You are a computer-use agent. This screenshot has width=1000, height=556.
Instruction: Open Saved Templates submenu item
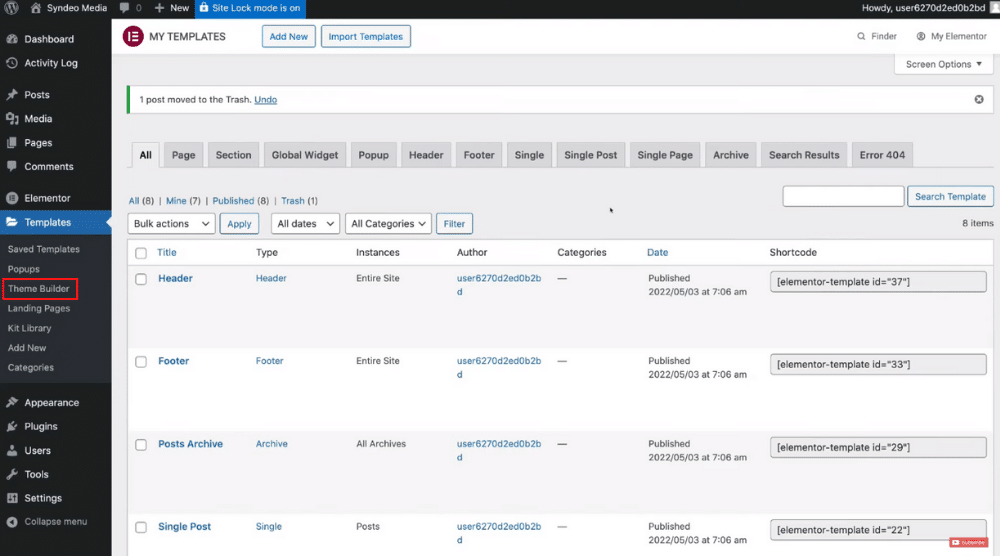pyautogui.click(x=44, y=249)
